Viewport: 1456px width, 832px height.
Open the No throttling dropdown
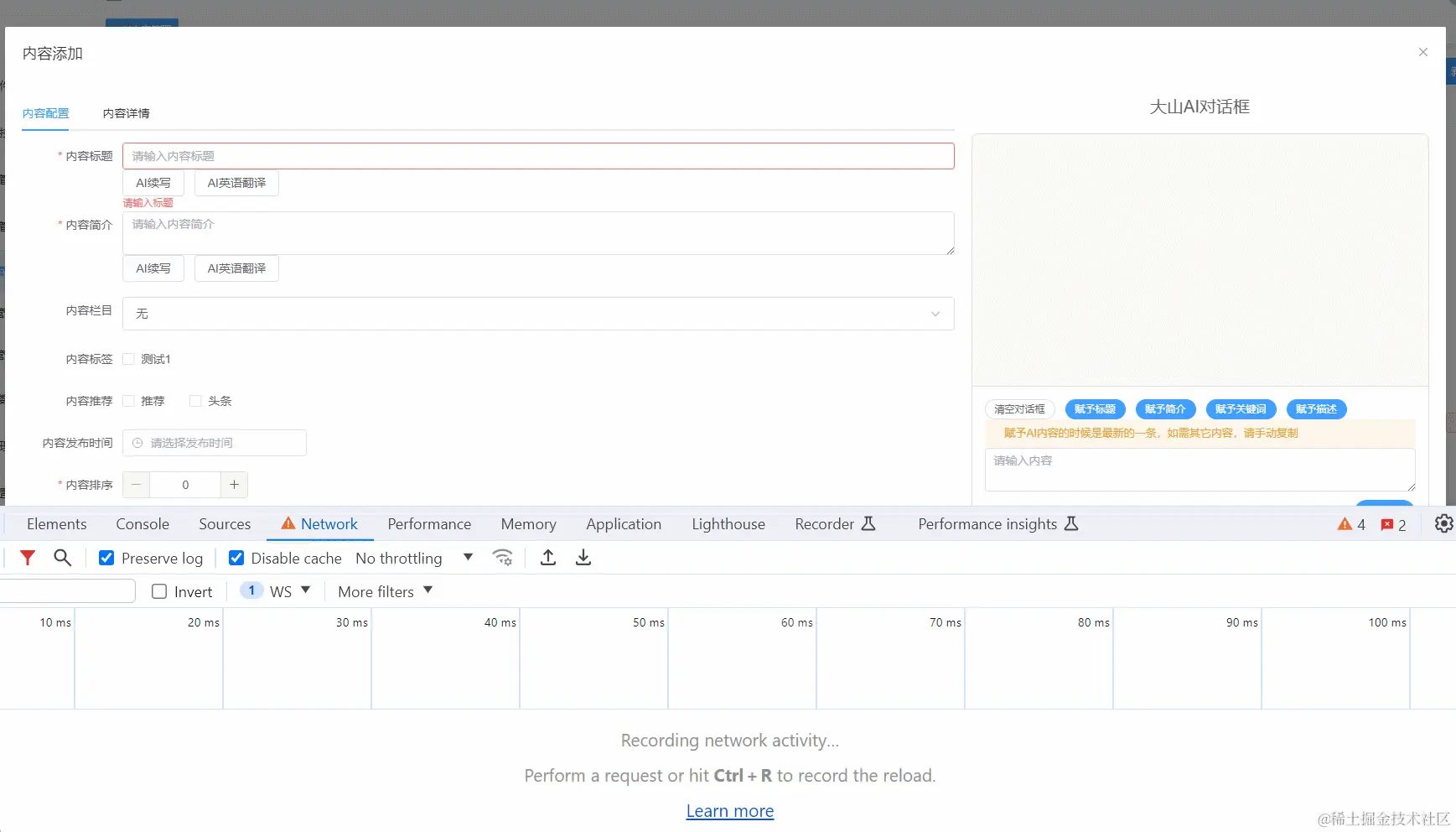point(414,558)
